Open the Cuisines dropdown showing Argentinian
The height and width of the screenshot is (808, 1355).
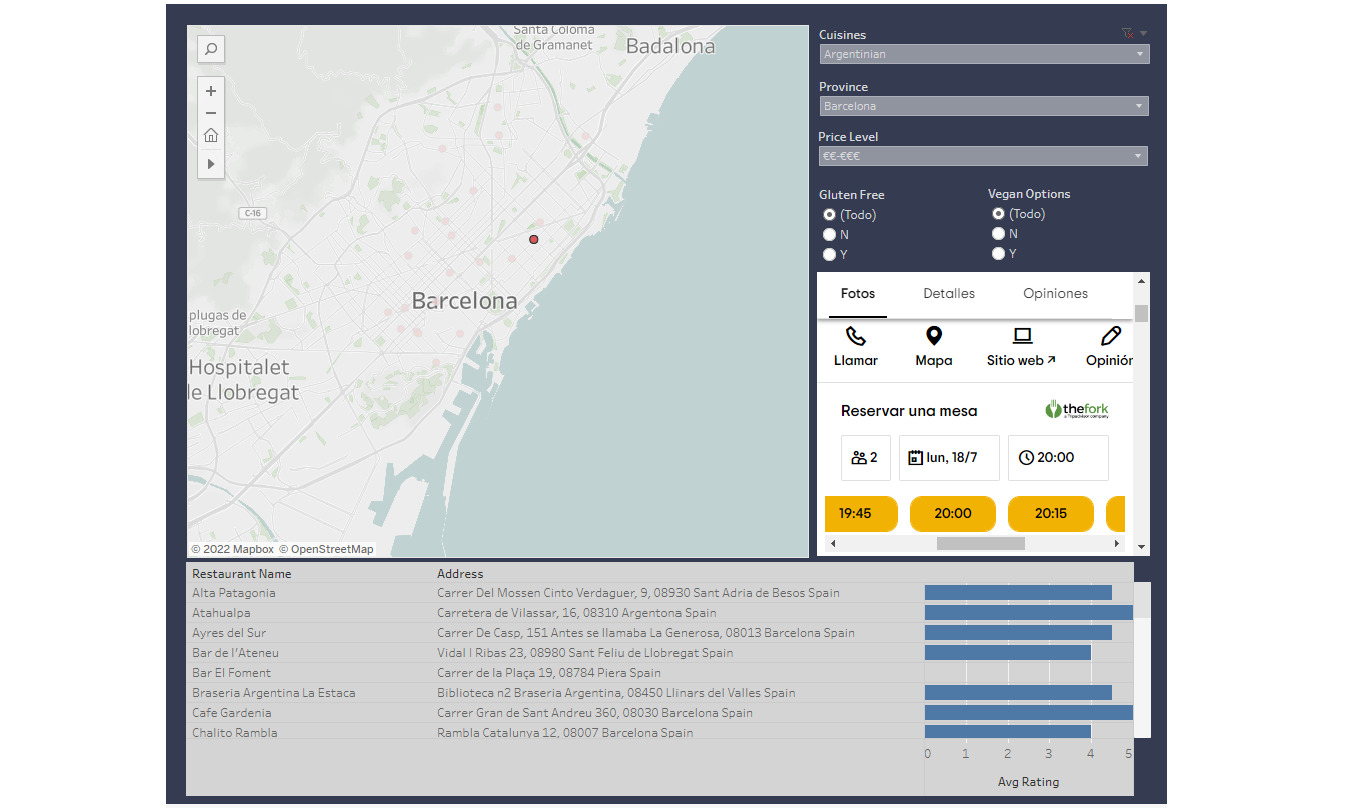coord(984,54)
